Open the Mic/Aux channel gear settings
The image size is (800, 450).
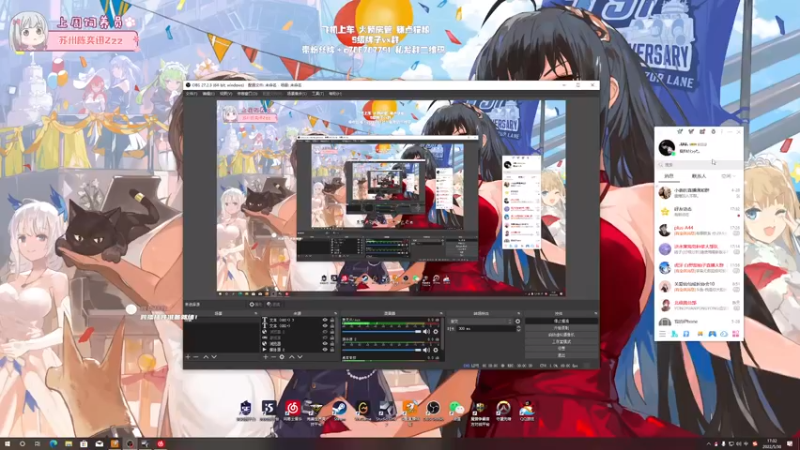click(436, 332)
